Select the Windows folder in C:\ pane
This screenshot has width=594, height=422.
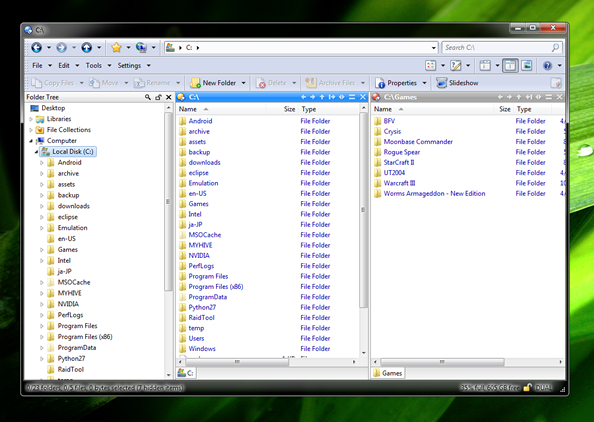[202, 349]
